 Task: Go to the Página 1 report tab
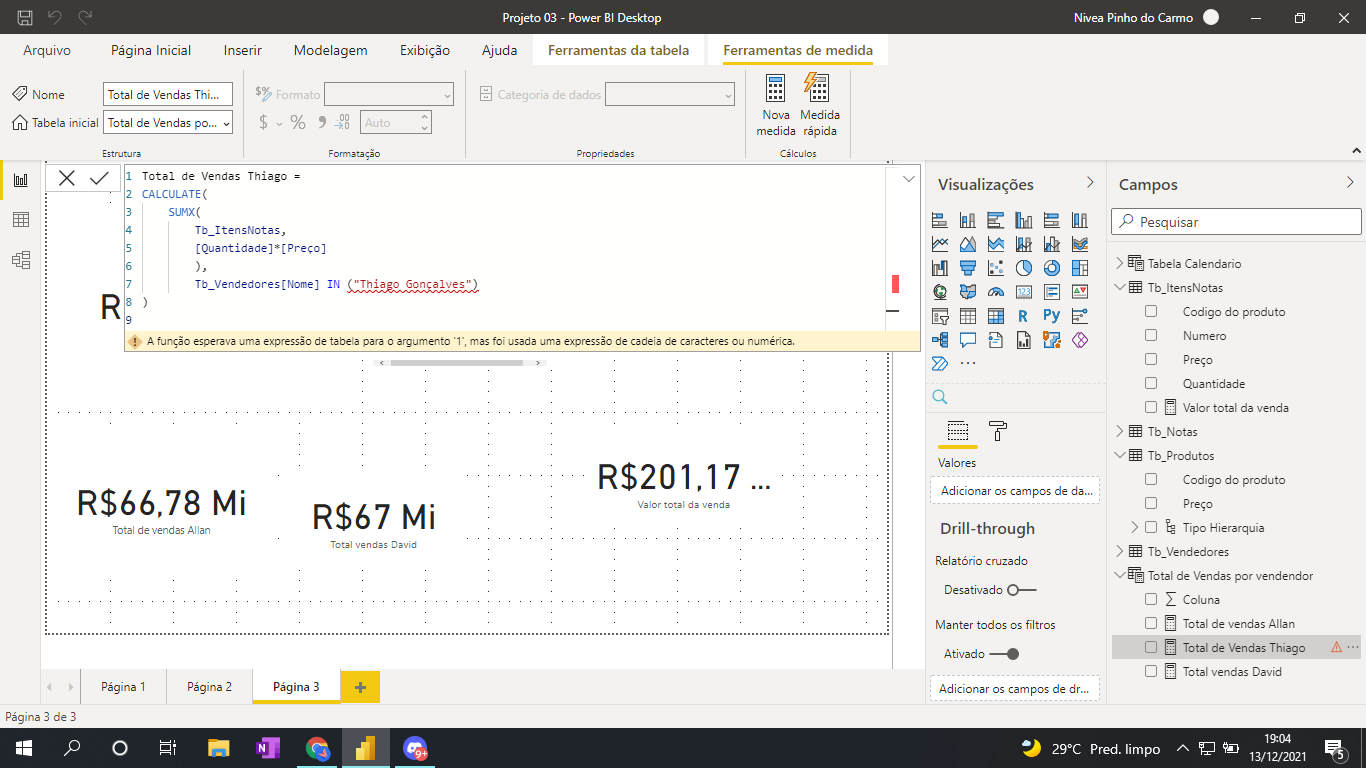pyautogui.click(x=123, y=687)
